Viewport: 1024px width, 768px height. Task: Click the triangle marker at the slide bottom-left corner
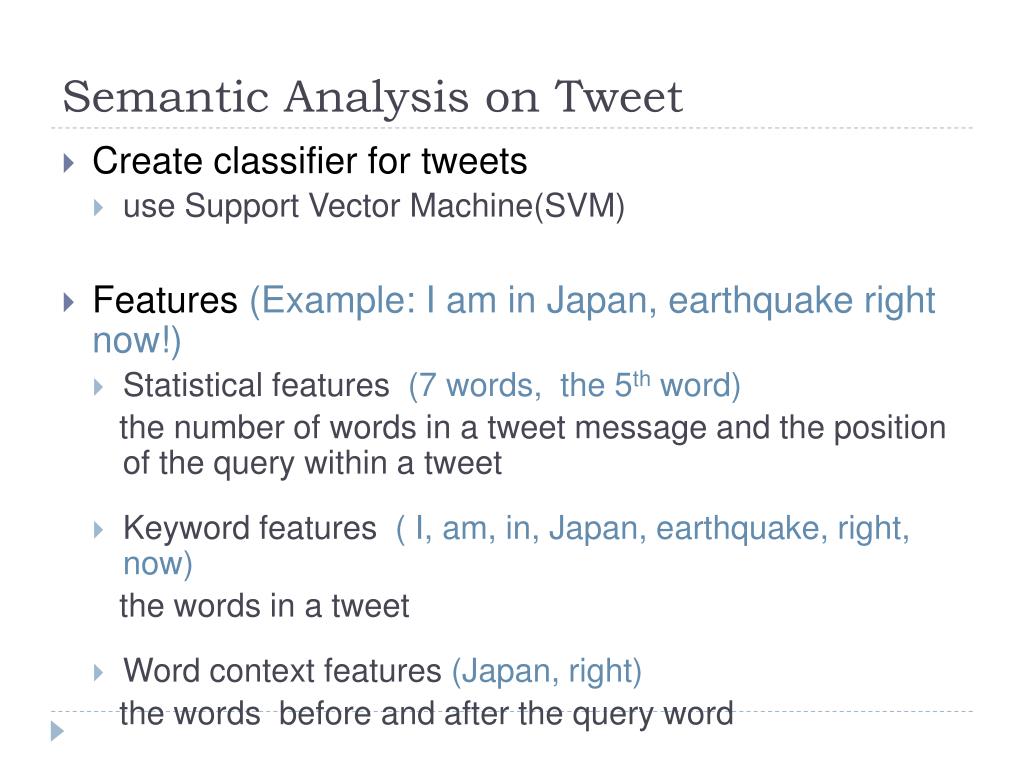tap(57, 731)
